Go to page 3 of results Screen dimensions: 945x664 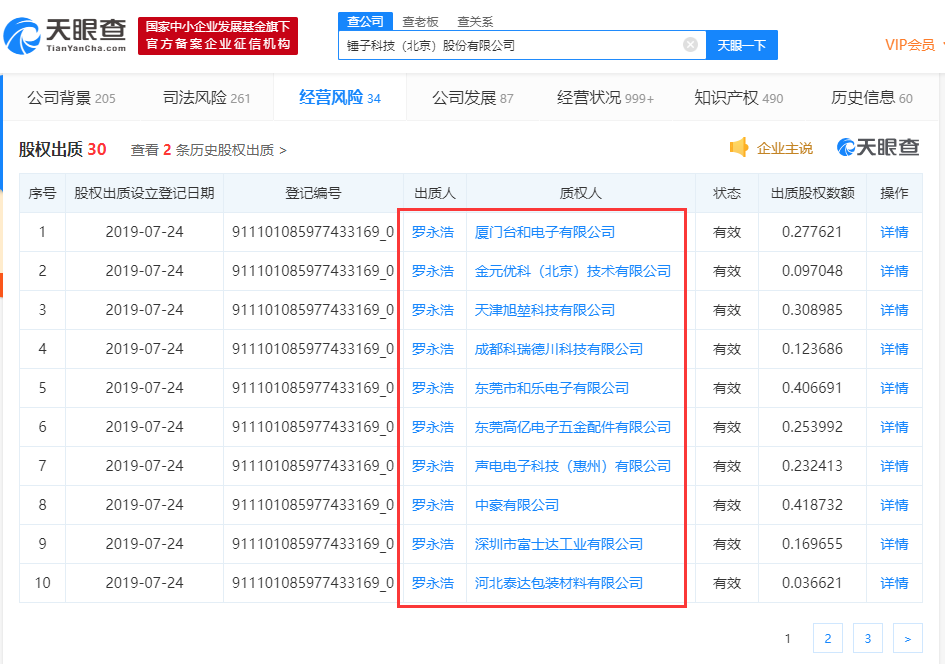pos(867,638)
